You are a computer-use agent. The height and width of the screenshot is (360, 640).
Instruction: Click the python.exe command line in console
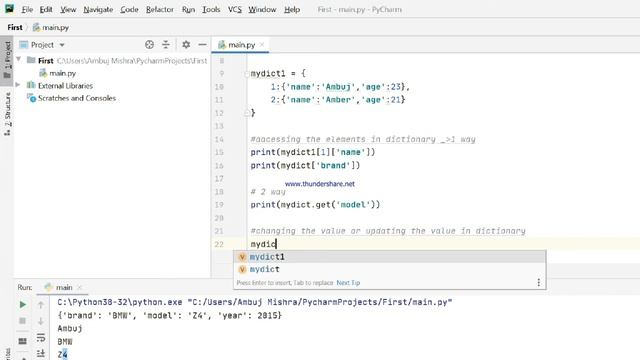click(x=255, y=302)
